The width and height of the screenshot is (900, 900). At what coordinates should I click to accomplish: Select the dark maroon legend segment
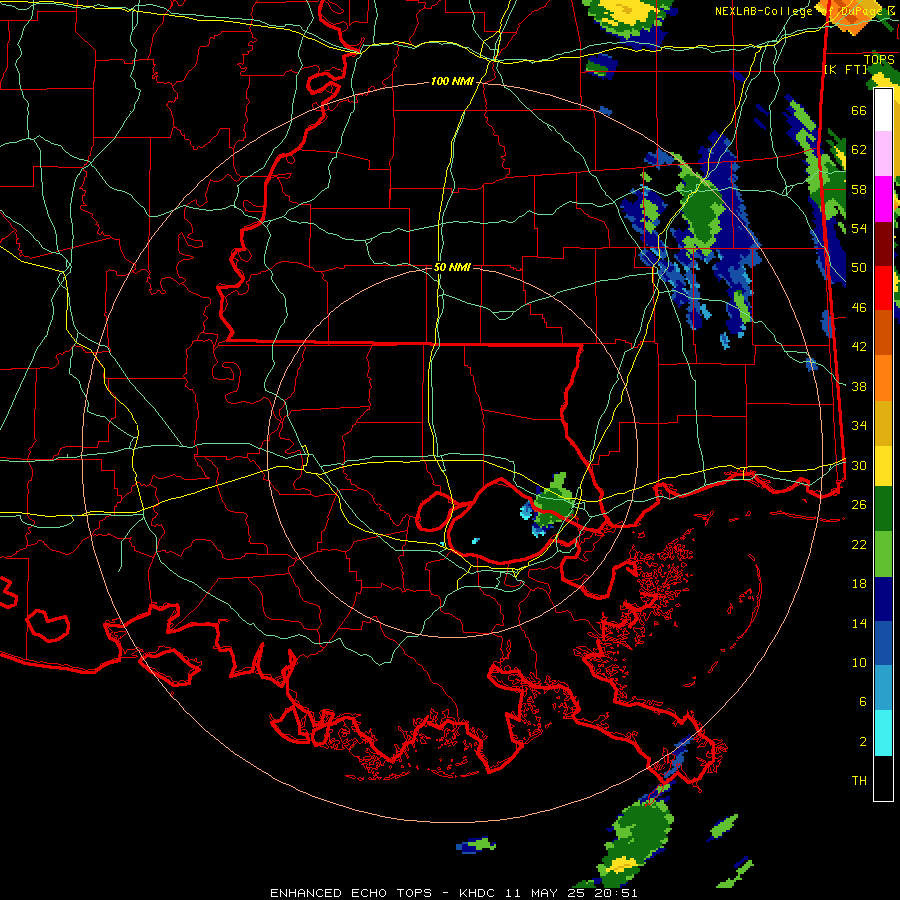883,243
